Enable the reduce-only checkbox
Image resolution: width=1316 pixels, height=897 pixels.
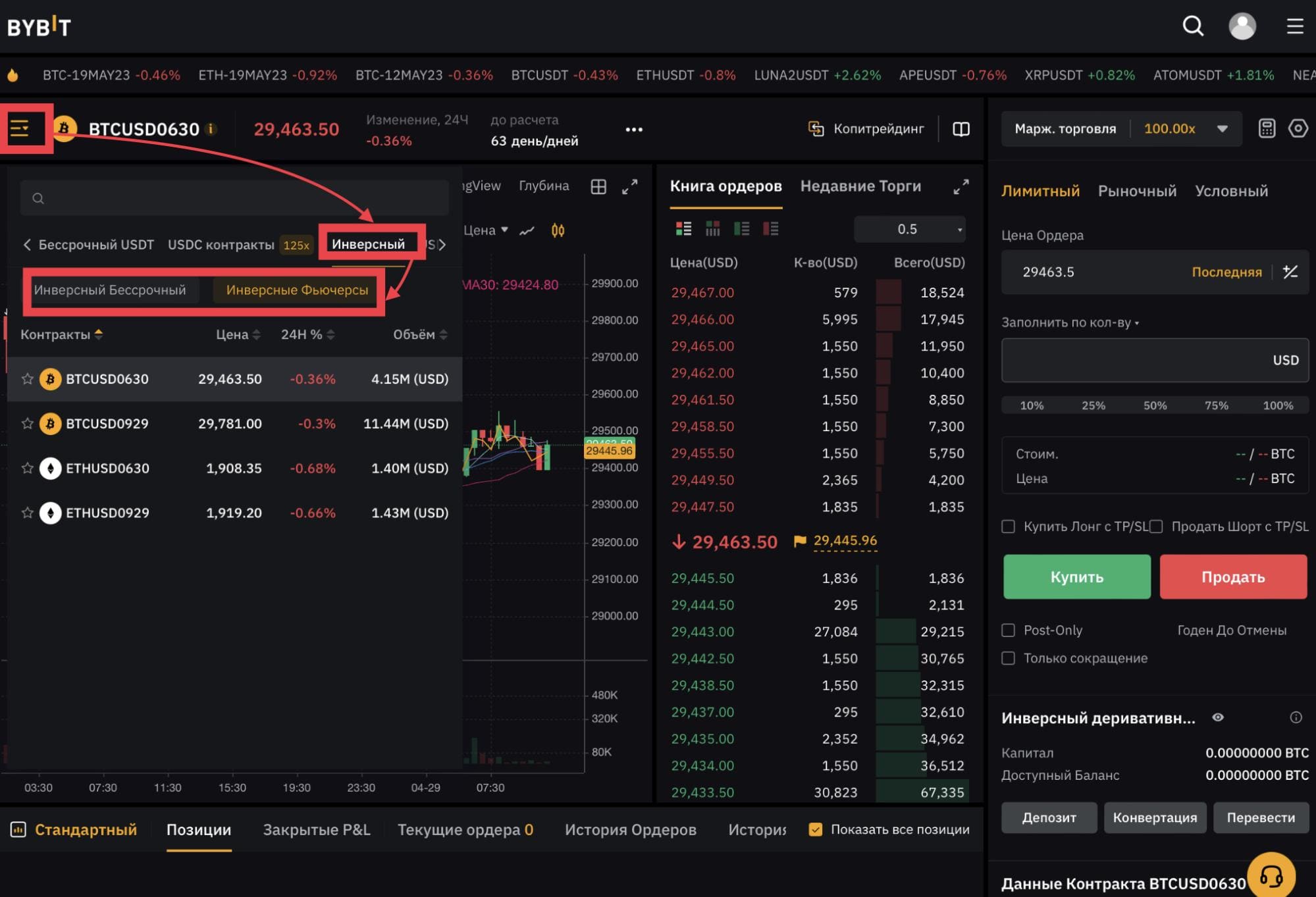[1008, 658]
